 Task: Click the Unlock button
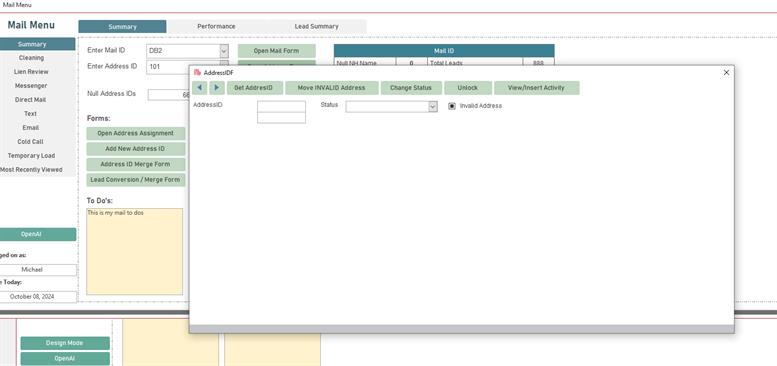pos(467,88)
